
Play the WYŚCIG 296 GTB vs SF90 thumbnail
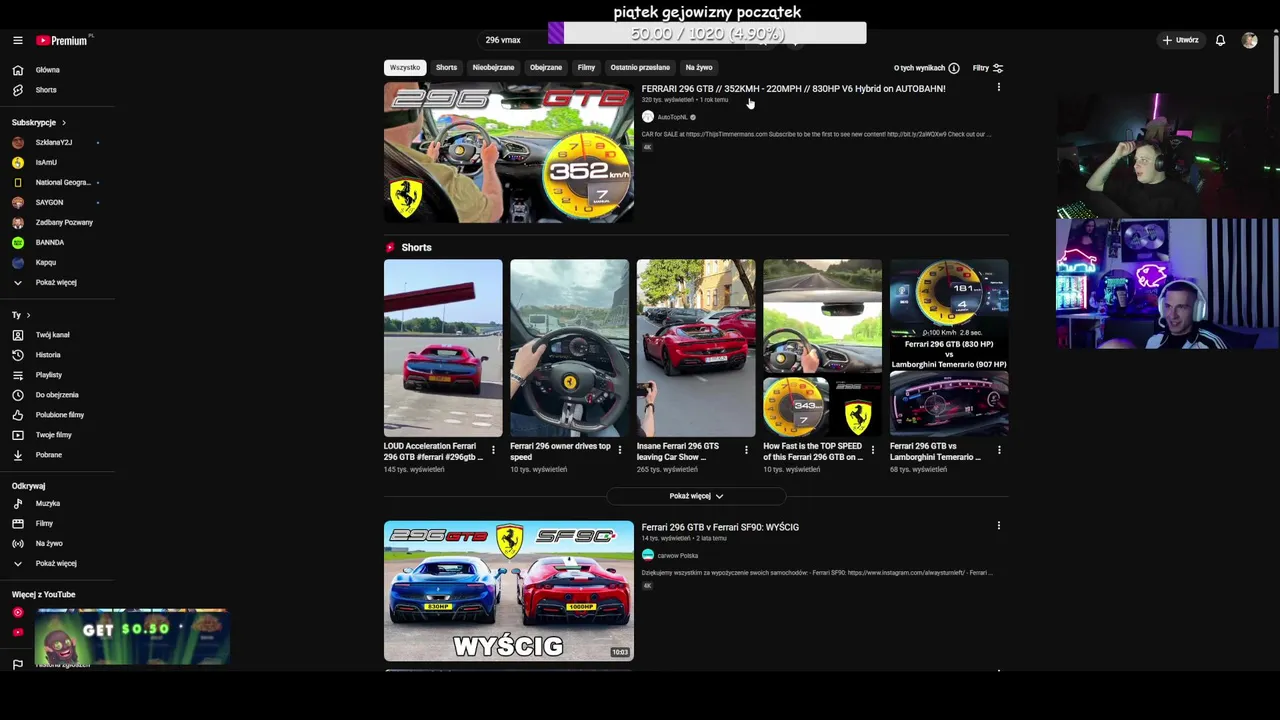(508, 590)
